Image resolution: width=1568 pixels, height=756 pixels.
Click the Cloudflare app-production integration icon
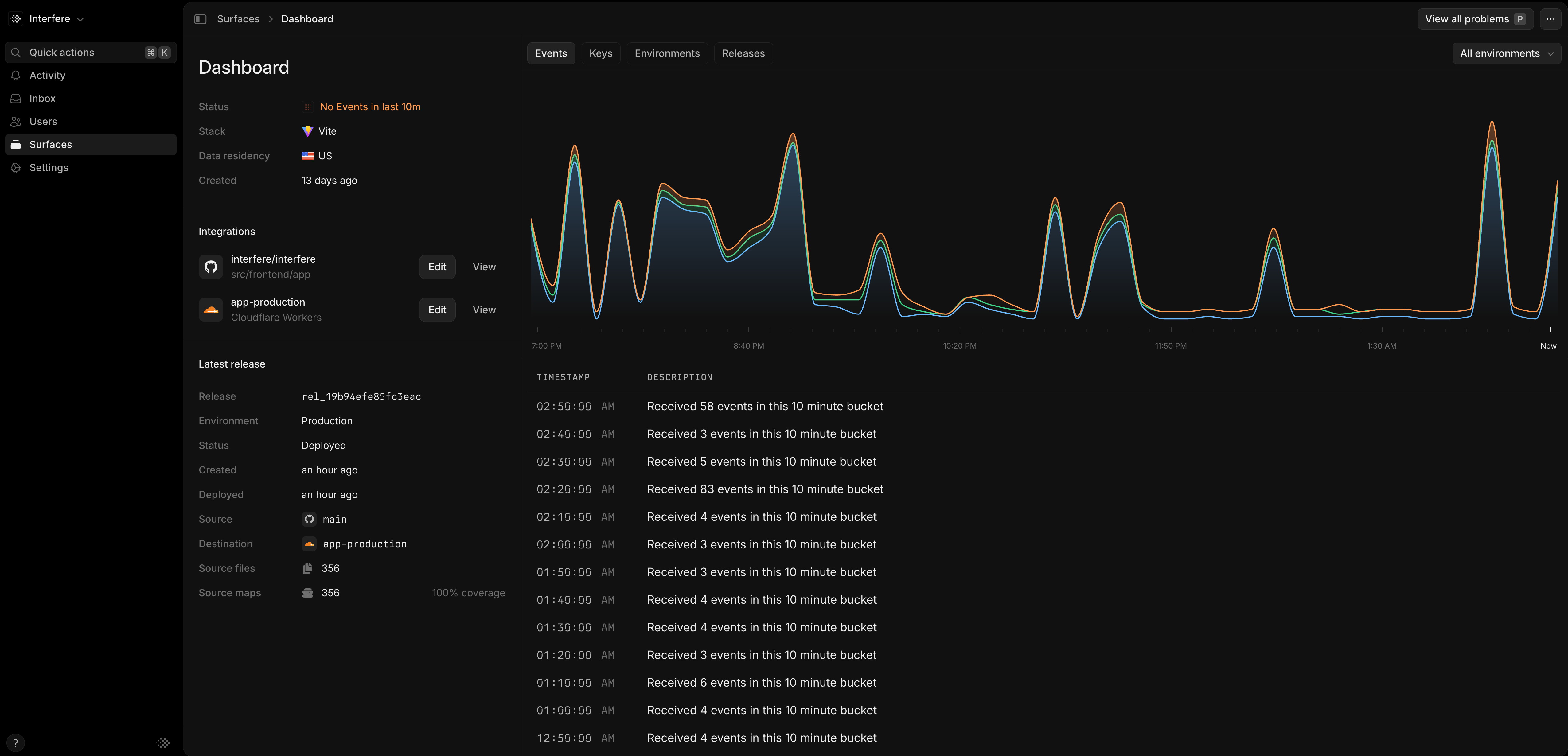pos(211,310)
